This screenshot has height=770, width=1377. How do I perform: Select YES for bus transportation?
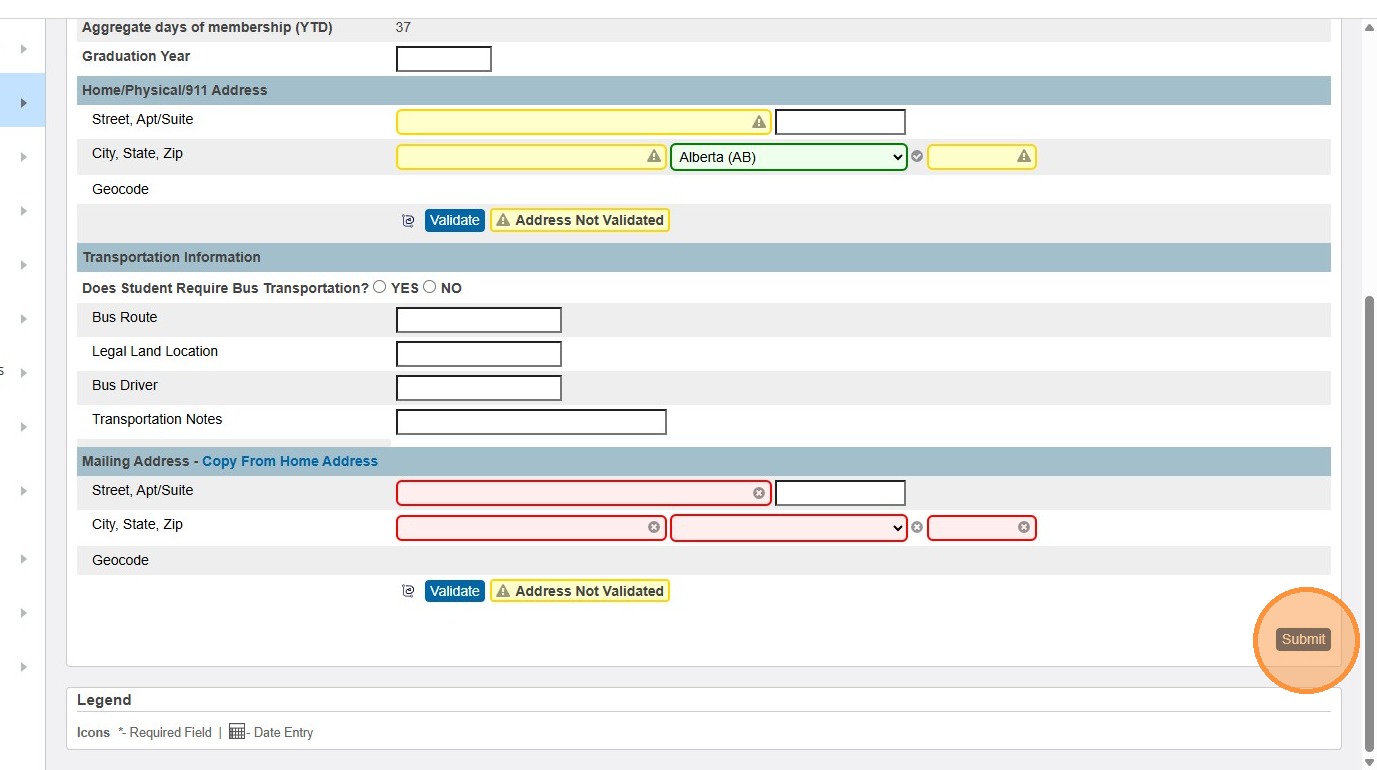click(380, 287)
